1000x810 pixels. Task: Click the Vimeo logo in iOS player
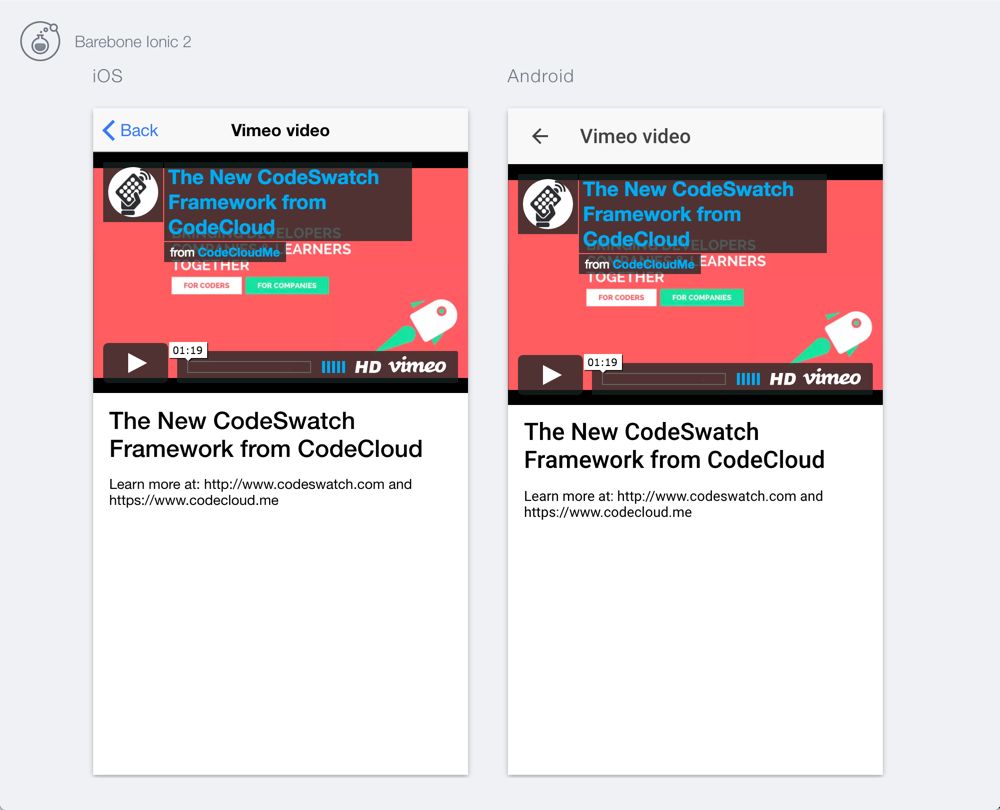pos(418,366)
